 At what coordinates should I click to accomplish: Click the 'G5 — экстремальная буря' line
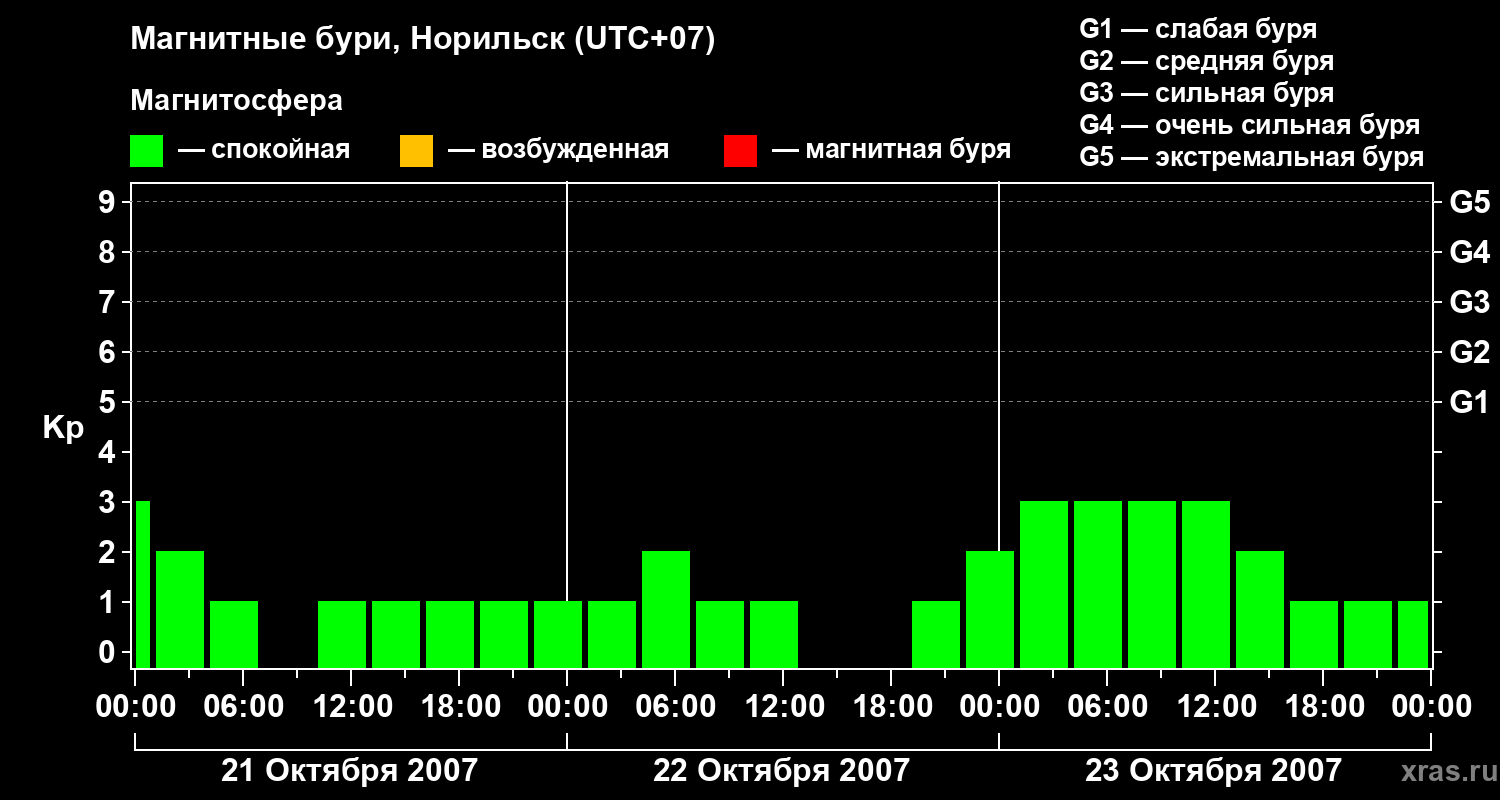coord(1252,157)
